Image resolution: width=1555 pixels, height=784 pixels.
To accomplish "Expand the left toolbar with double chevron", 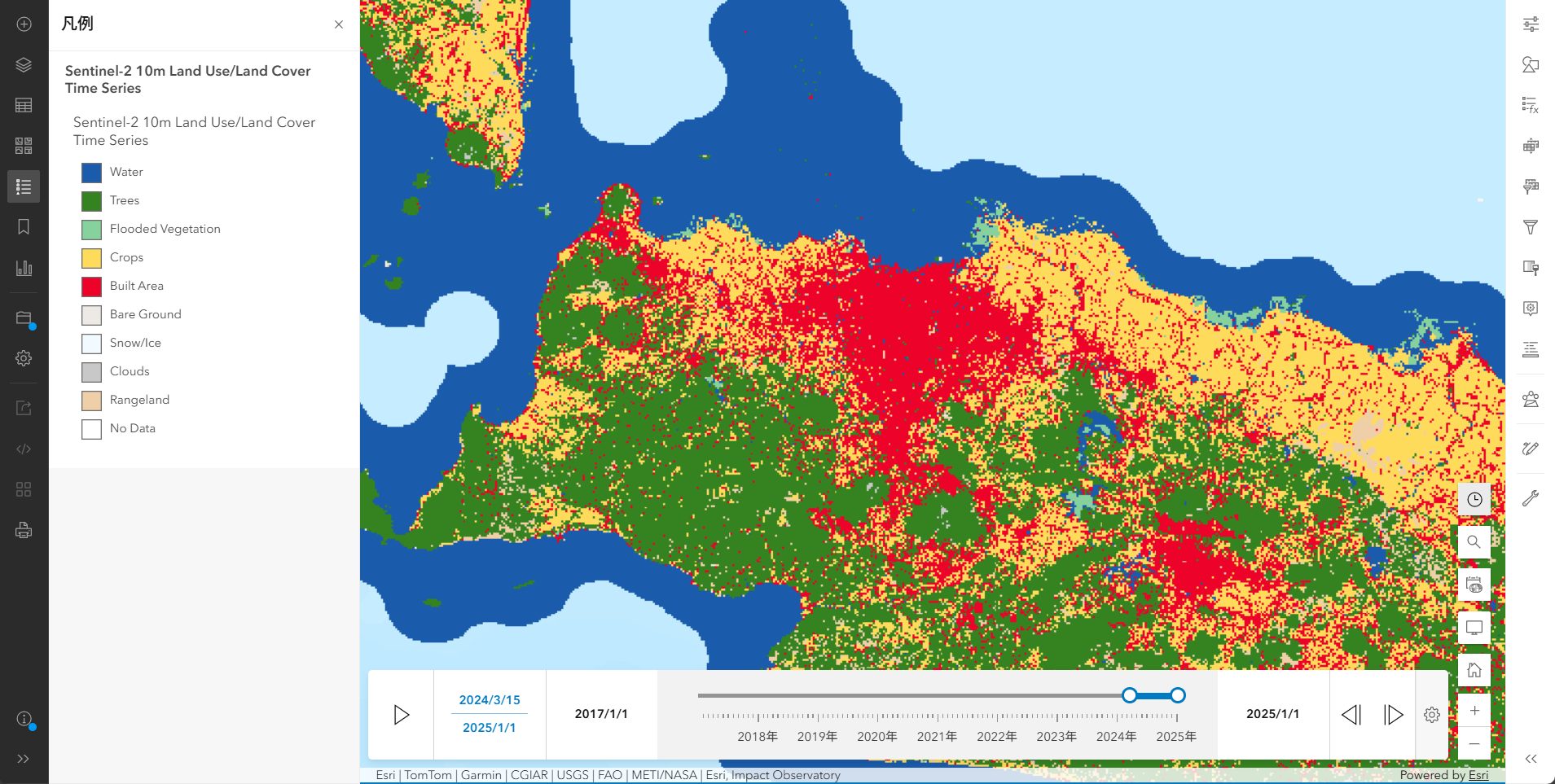I will (x=24, y=759).
